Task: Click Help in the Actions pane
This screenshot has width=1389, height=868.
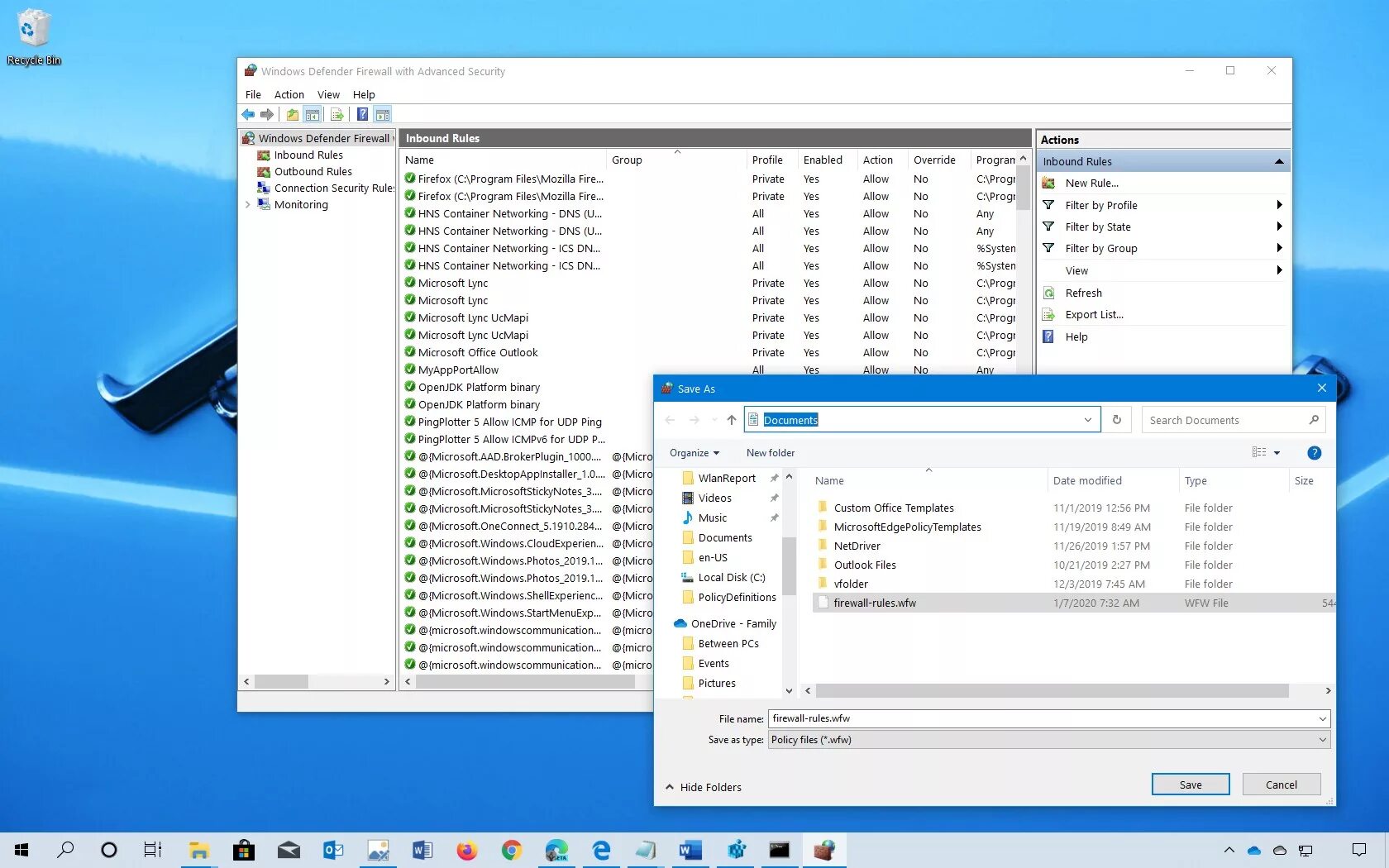Action: point(1076,336)
